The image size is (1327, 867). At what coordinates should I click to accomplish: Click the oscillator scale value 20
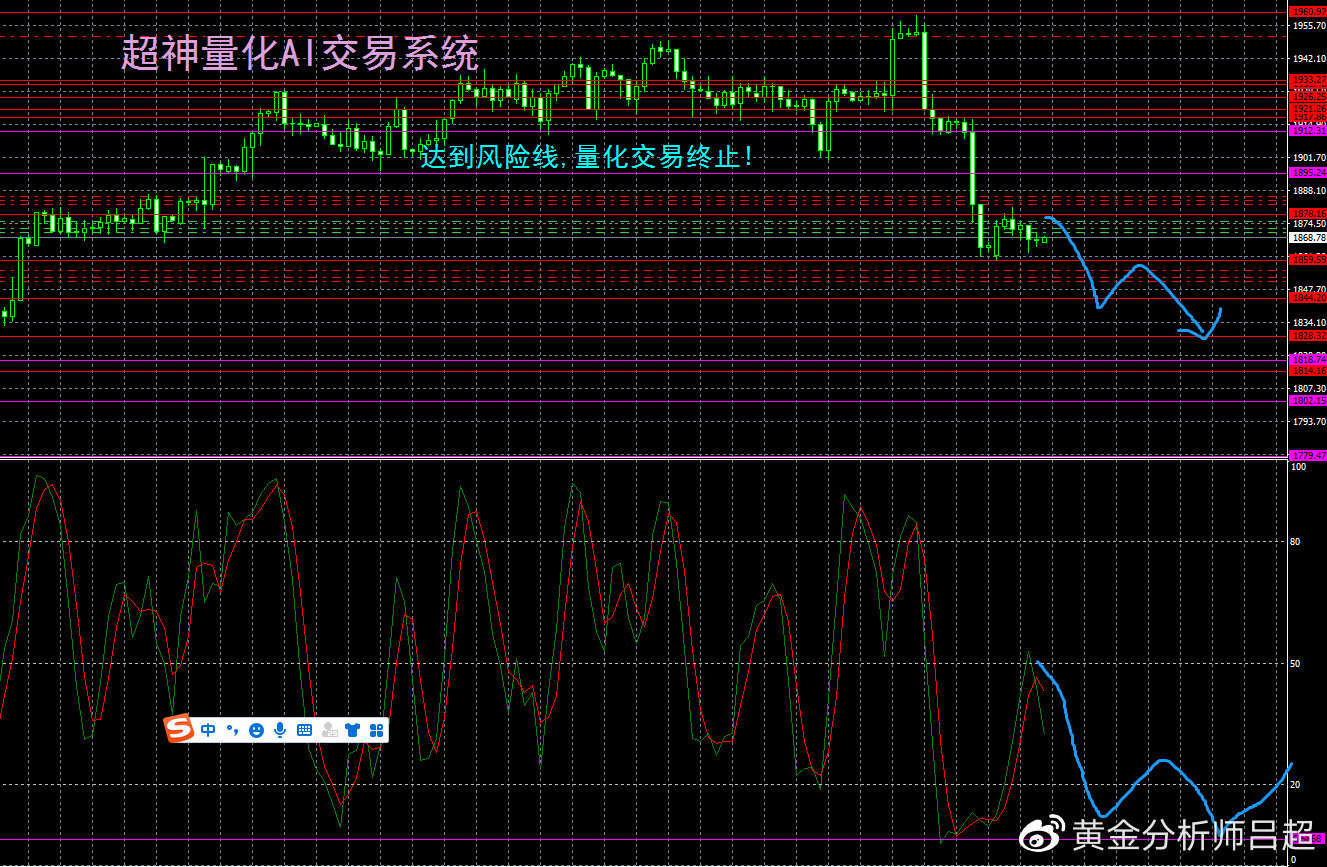coord(1296,785)
